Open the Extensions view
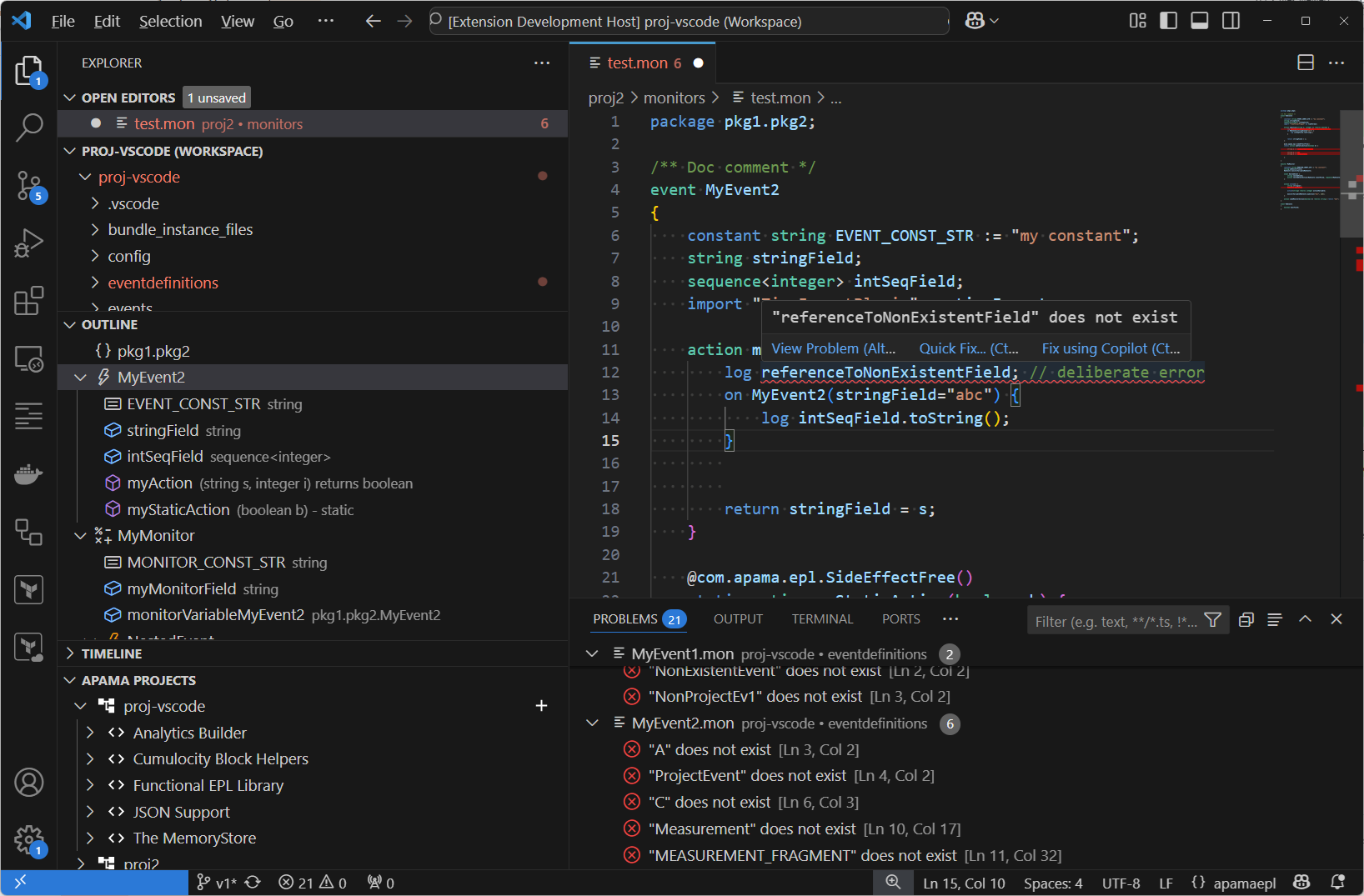The image size is (1364, 896). [29, 301]
